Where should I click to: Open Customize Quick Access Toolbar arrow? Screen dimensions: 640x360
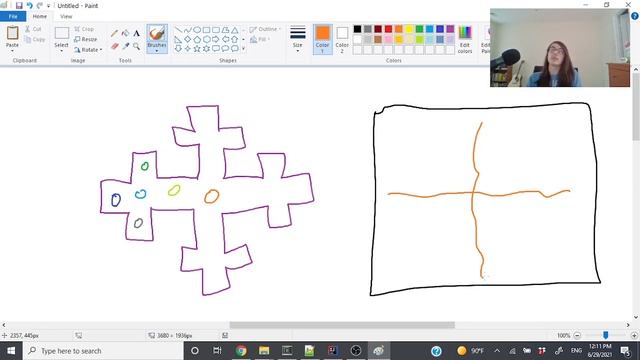click(x=48, y=6)
